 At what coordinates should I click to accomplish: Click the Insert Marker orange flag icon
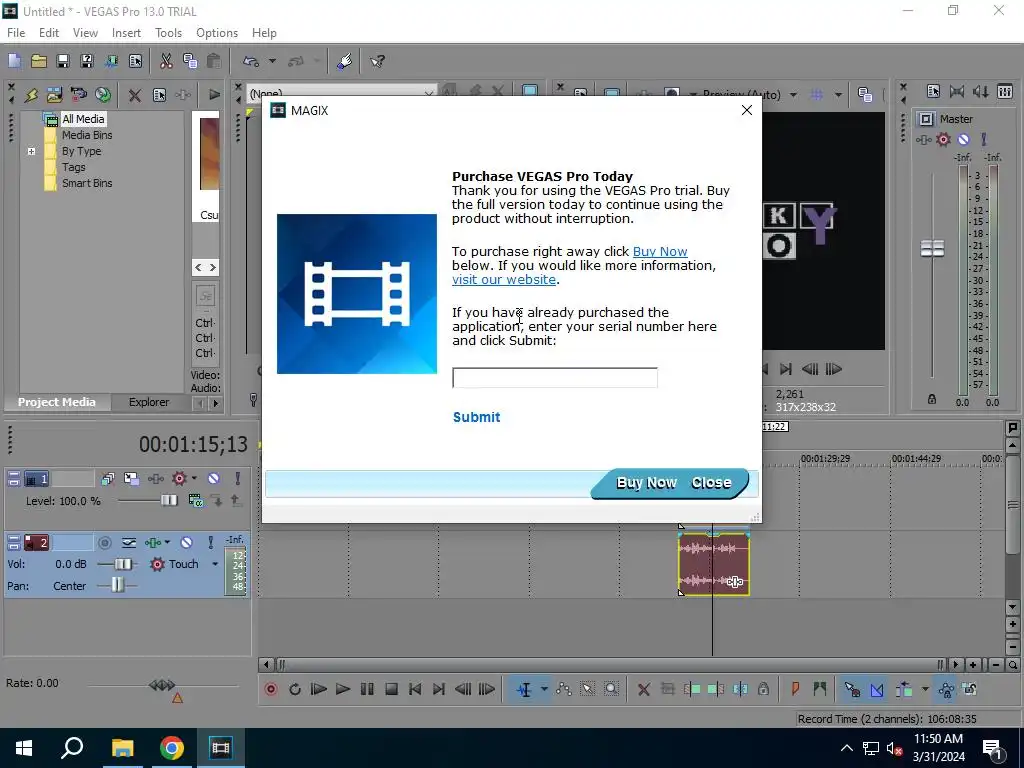795,689
